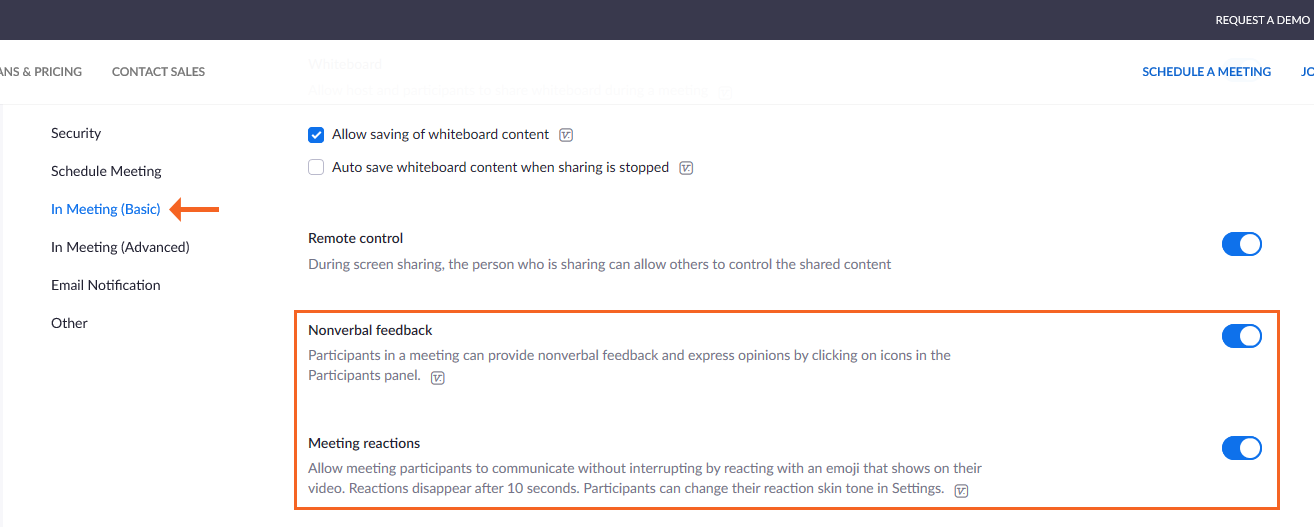Disable the Nonverbal feedback switch

(x=1241, y=336)
